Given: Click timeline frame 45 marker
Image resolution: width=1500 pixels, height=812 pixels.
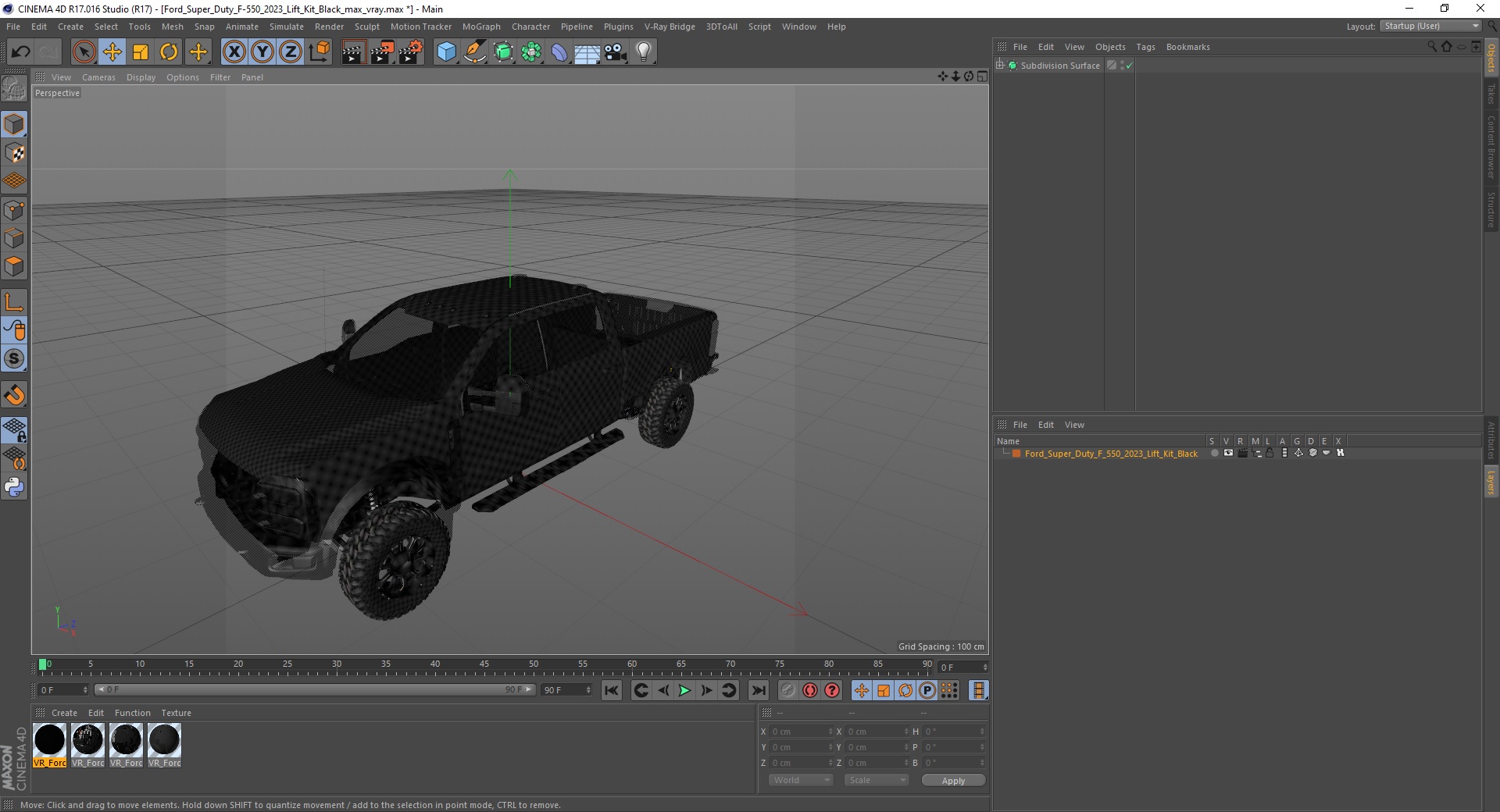Looking at the screenshot, I should coord(484,664).
